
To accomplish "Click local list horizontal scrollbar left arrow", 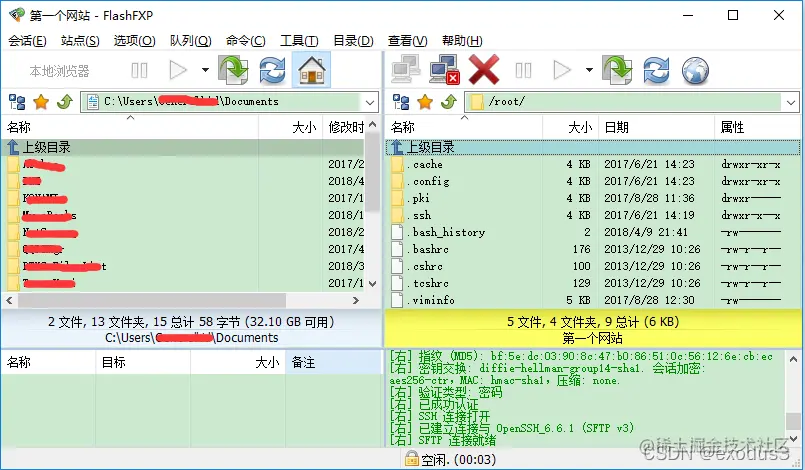I will pyautogui.click(x=10, y=300).
